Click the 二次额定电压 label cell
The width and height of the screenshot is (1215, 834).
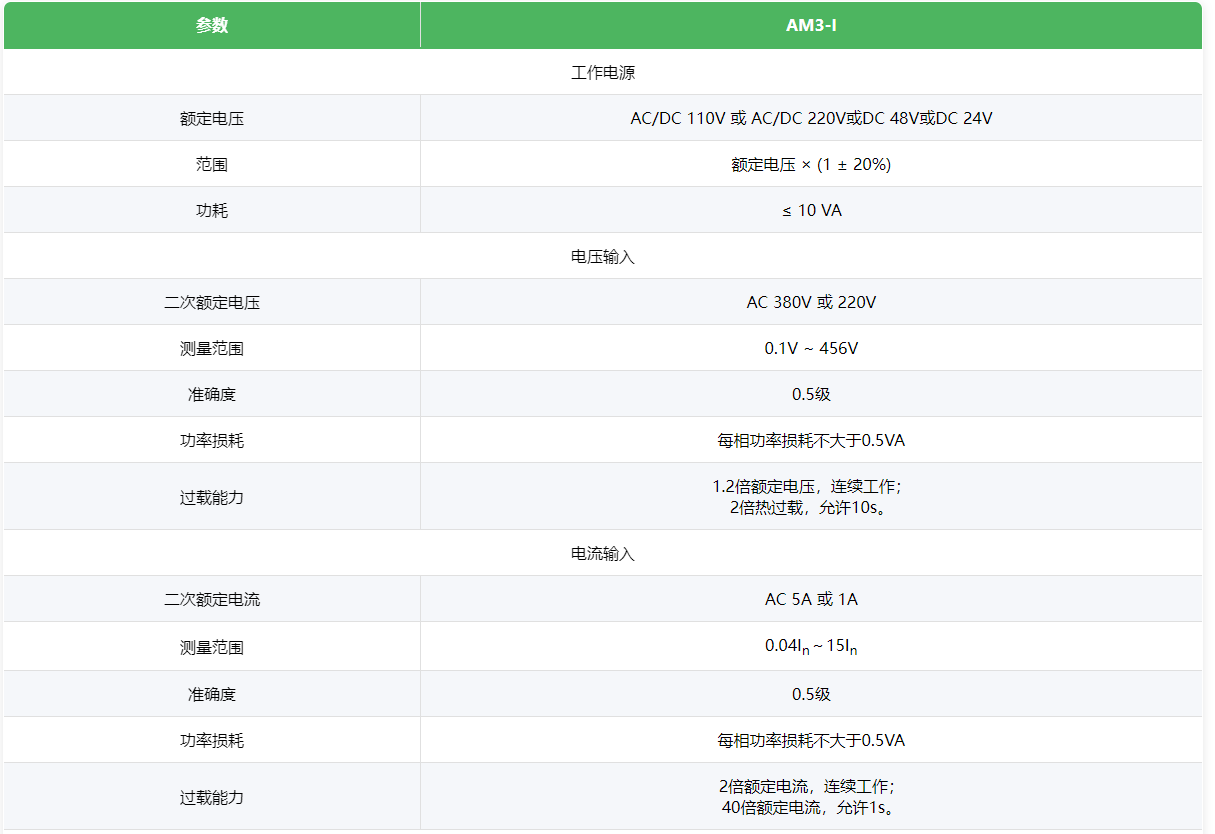coord(212,302)
